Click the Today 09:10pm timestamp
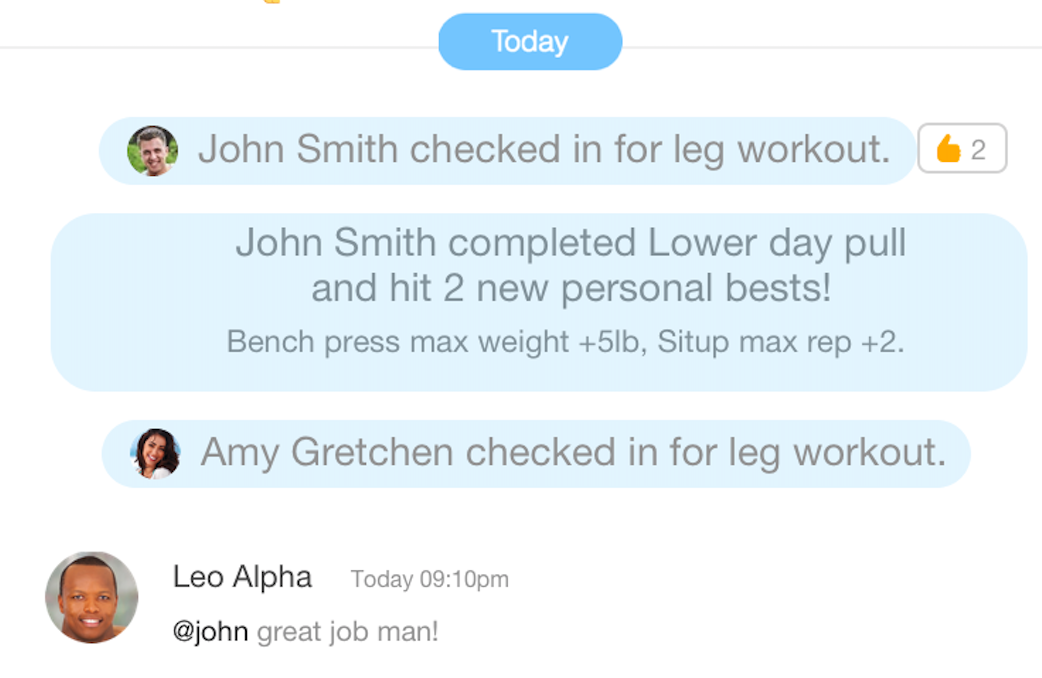1042x678 pixels. pyautogui.click(x=430, y=580)
